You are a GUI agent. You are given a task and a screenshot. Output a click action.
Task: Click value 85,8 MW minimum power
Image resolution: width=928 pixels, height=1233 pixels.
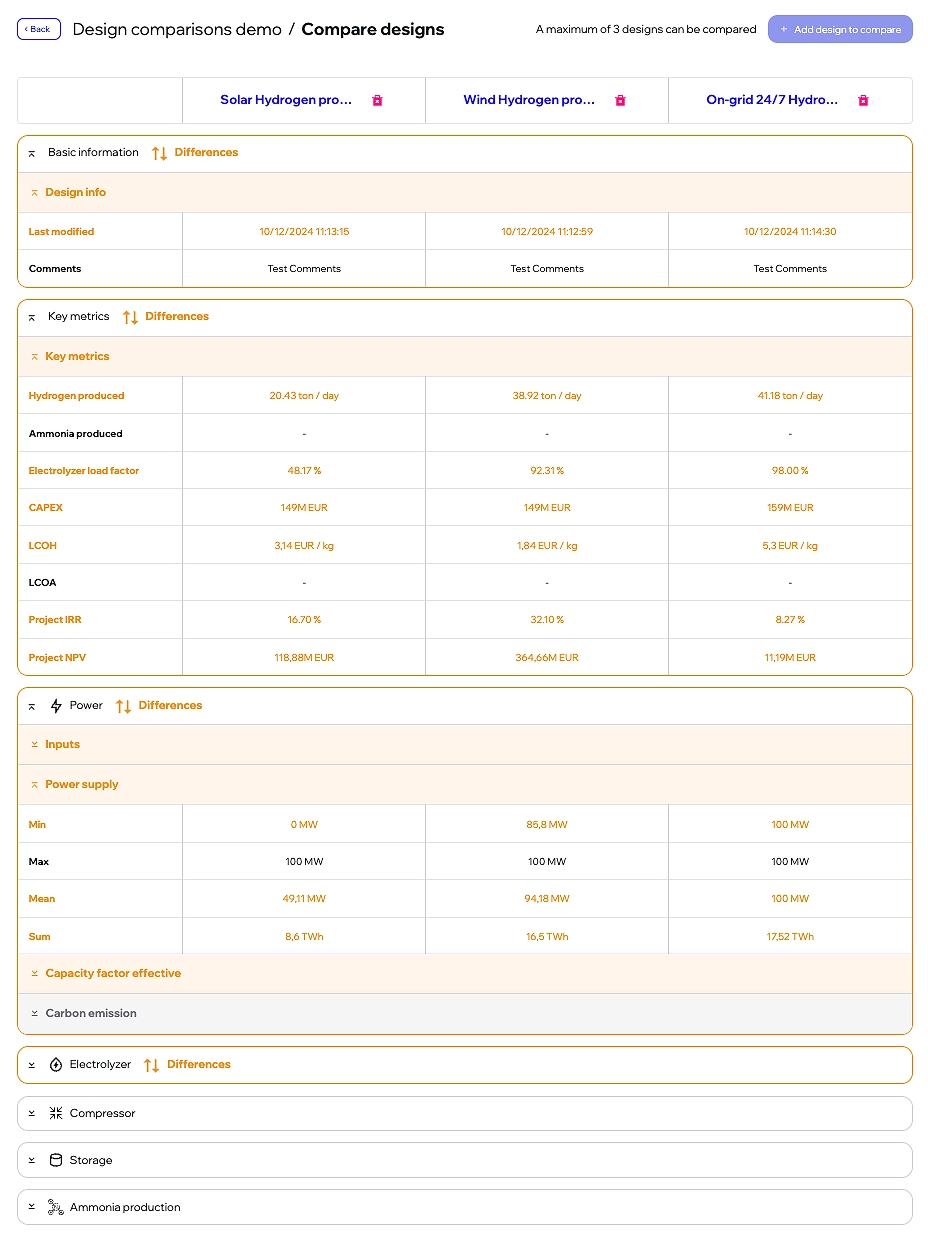click(x=547, y=825)
